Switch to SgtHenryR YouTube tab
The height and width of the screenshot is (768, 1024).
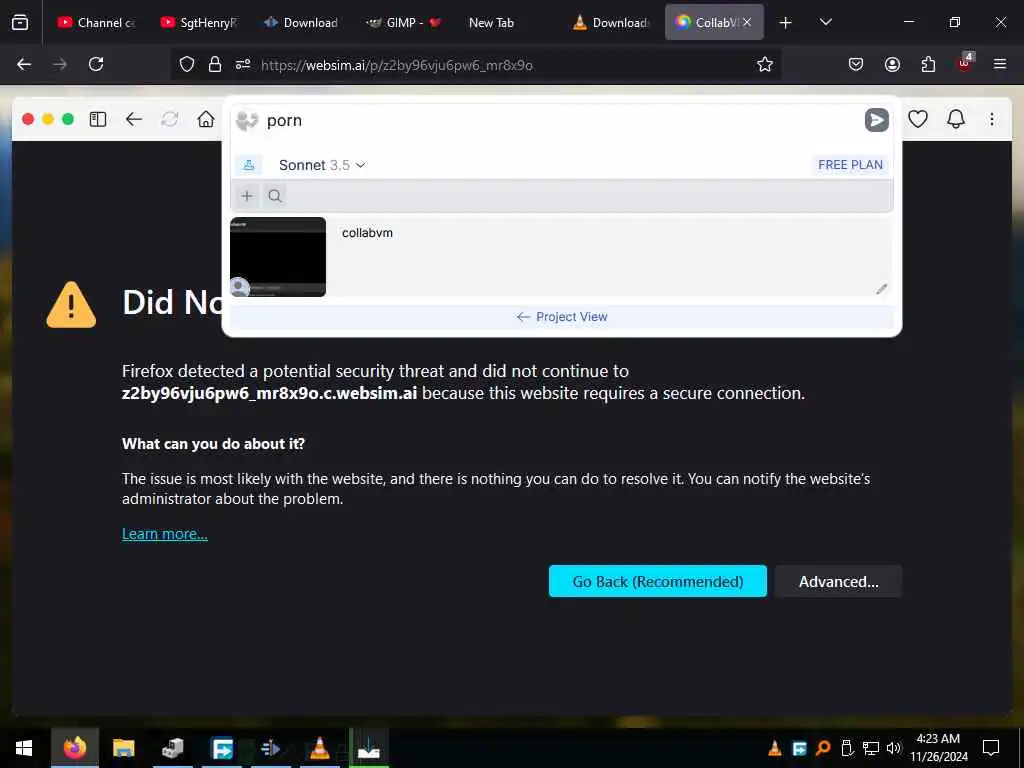[199, 22]
